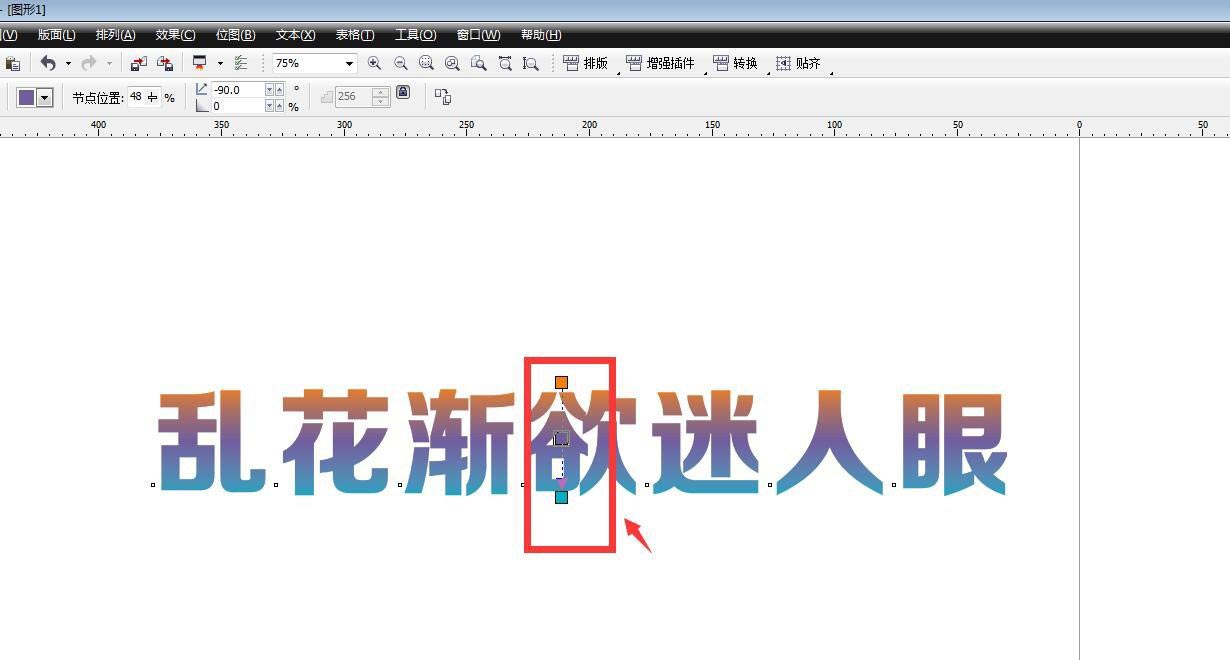Click the Paste icon on the standard toolbar

pos(13,62)
